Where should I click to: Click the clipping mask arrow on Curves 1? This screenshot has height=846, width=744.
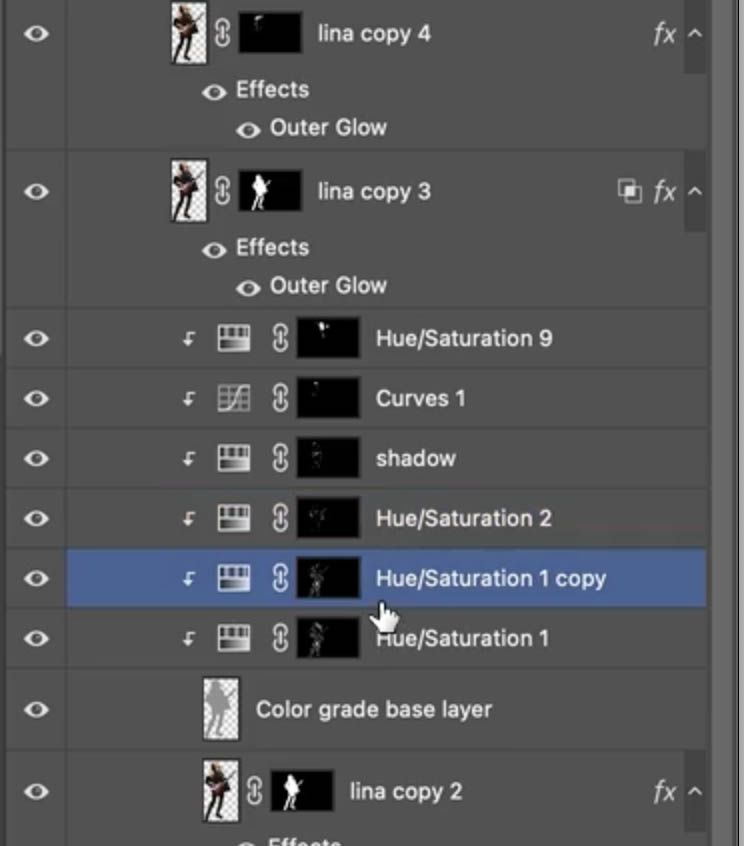(x=191, y=397)
